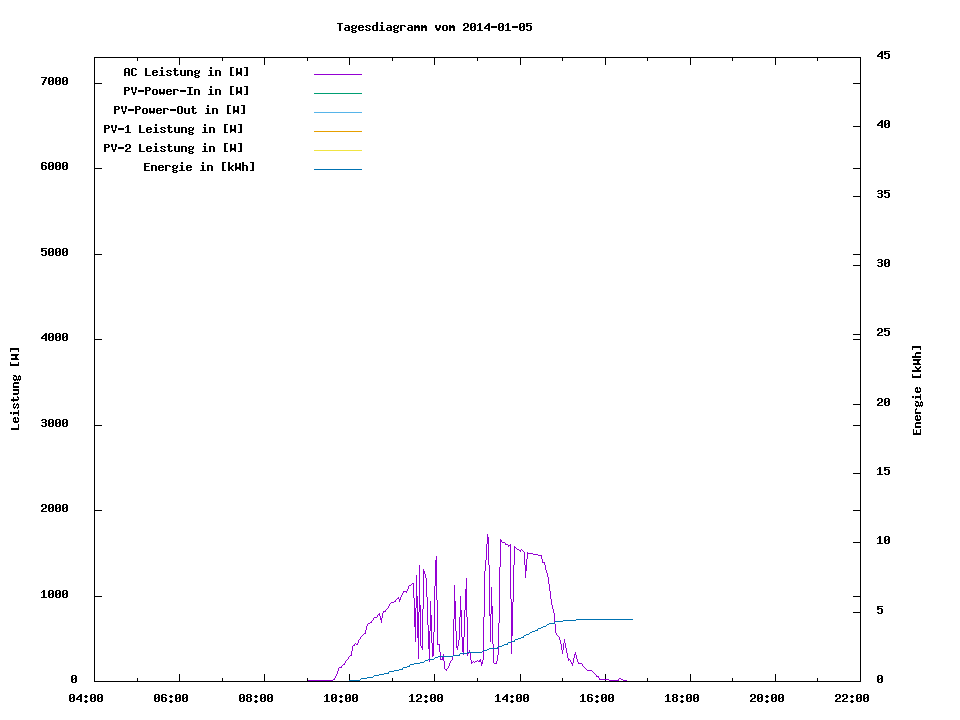Select the PV-Power-Out legend label

click(180, 110)
